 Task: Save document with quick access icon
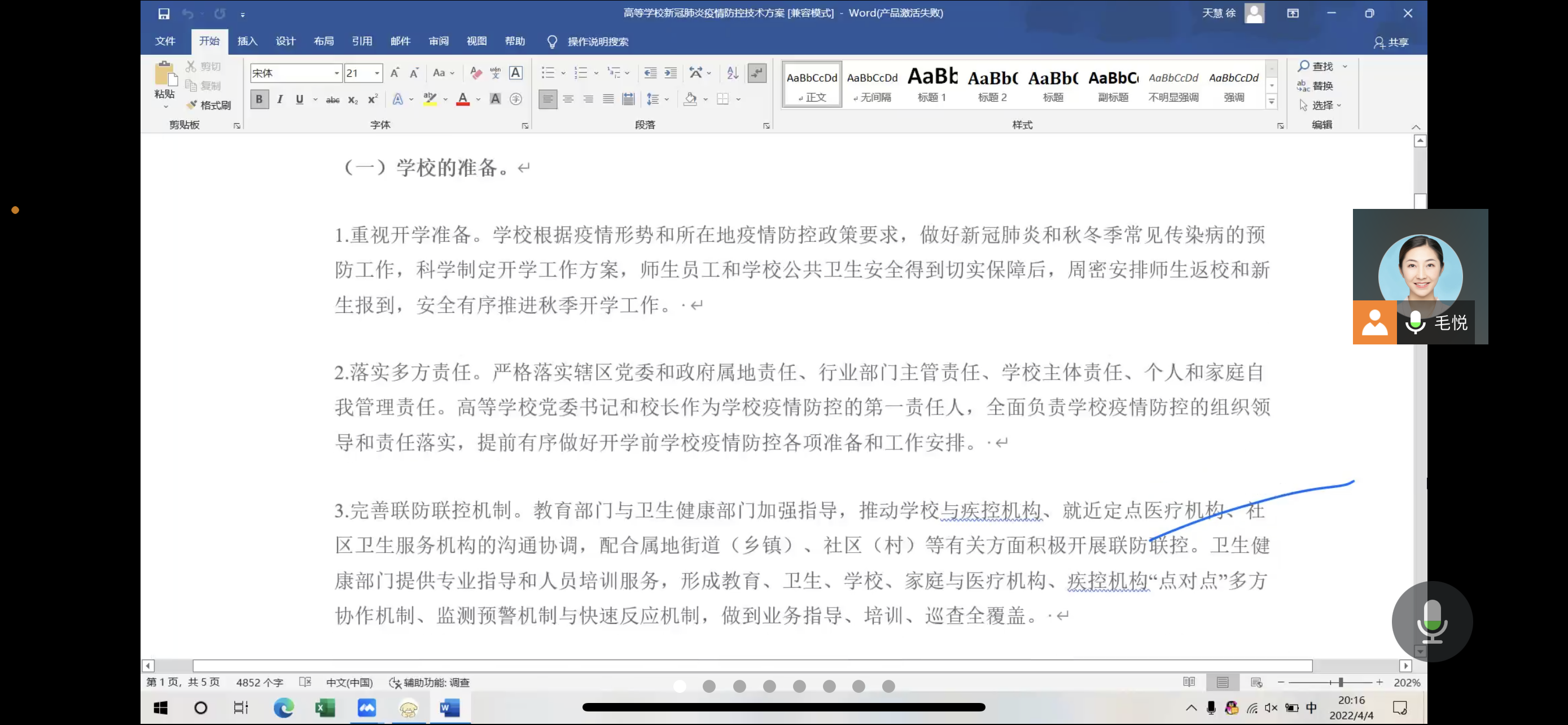[x=164, y=14]
